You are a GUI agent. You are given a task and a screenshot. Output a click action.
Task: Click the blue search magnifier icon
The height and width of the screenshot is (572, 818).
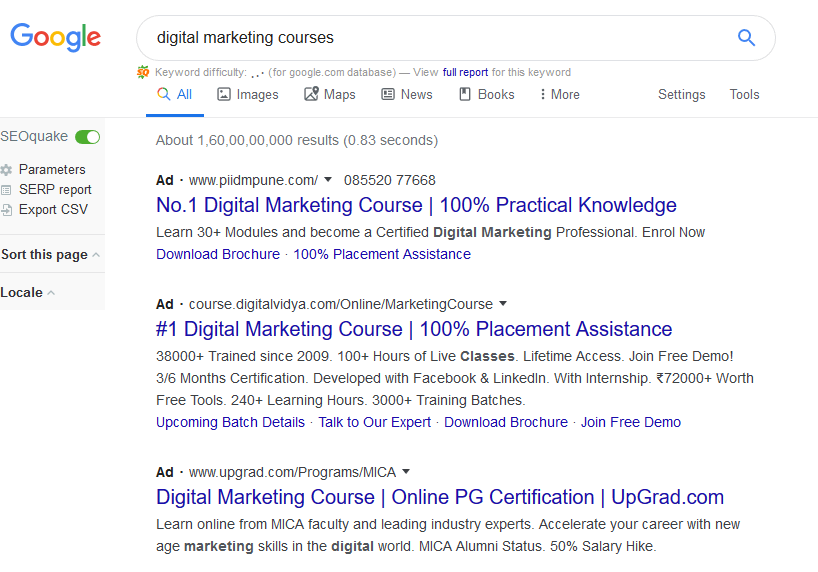pyautogui.click(x=746, y=38)
